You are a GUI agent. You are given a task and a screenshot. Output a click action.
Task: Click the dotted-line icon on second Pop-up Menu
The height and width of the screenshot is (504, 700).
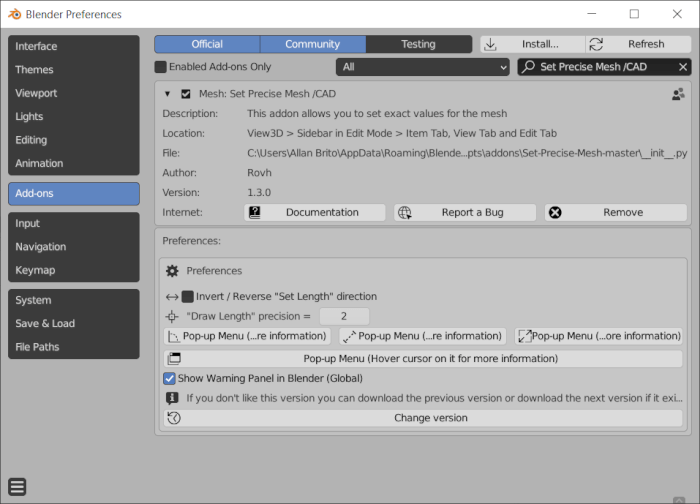click(x=349, y=337)
